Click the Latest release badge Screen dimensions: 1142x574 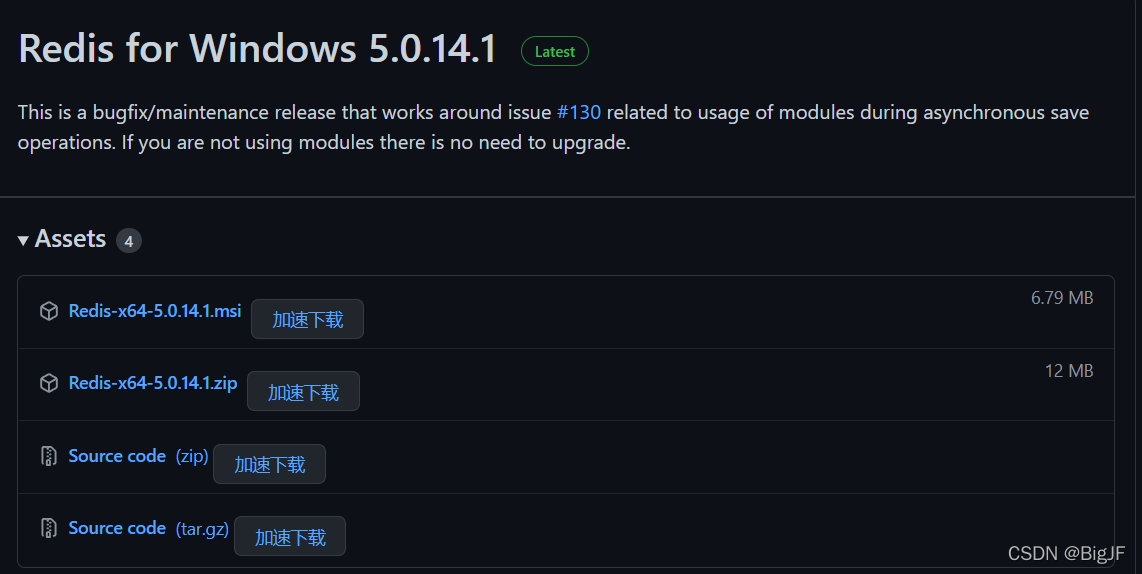[x=555, y=51]
